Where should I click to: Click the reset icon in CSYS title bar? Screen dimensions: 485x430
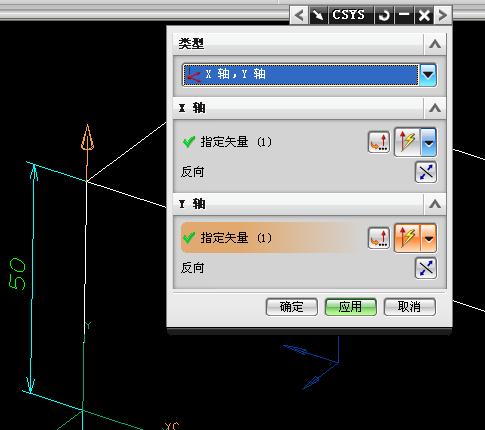(x=384, y=15)
